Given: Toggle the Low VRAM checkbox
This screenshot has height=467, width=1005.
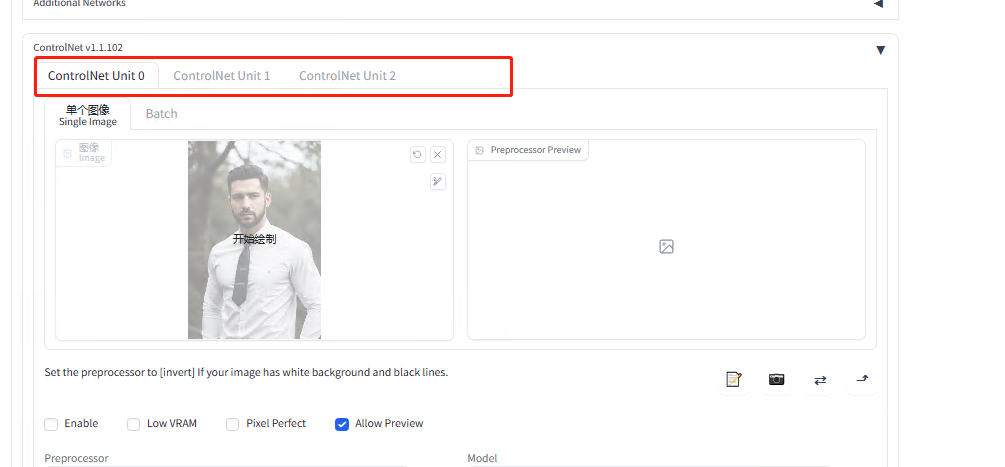Looking at the screenshot, I should [x=133, y=424].
